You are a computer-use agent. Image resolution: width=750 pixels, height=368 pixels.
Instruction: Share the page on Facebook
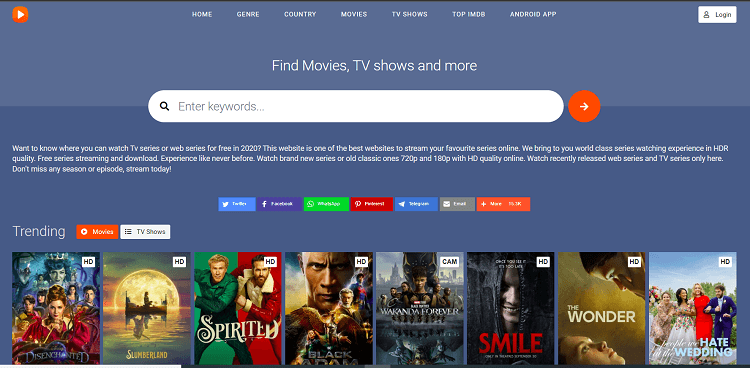point(279,204)
